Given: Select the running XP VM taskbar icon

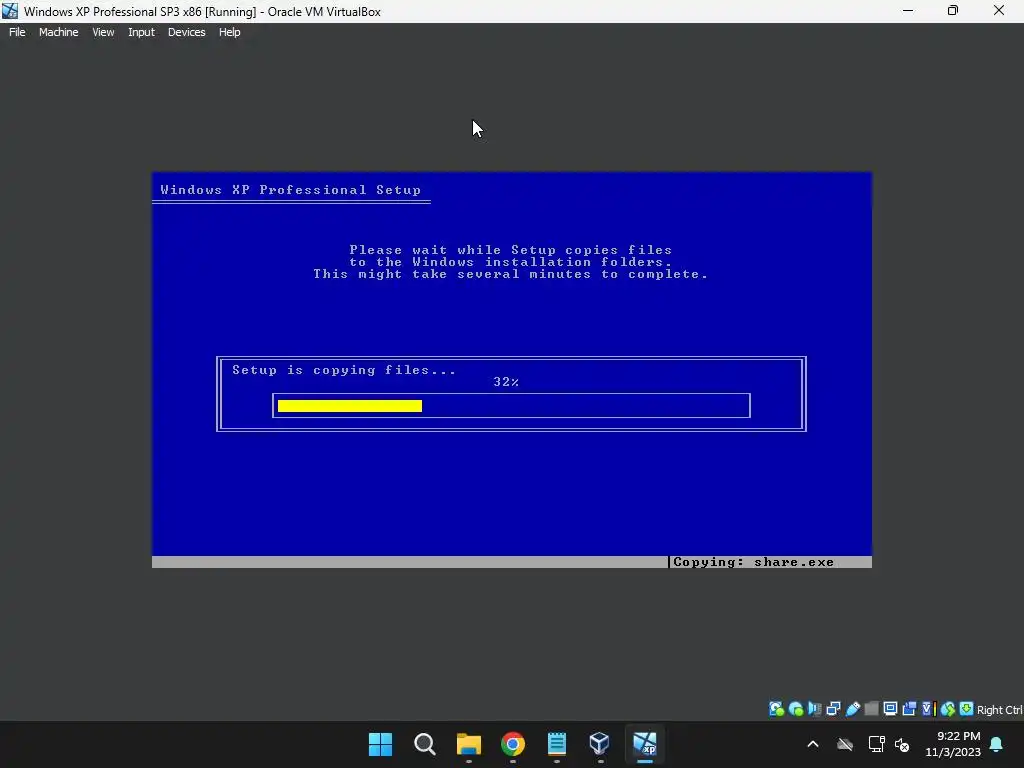Looking at the screenshot, I should point(645,744).
